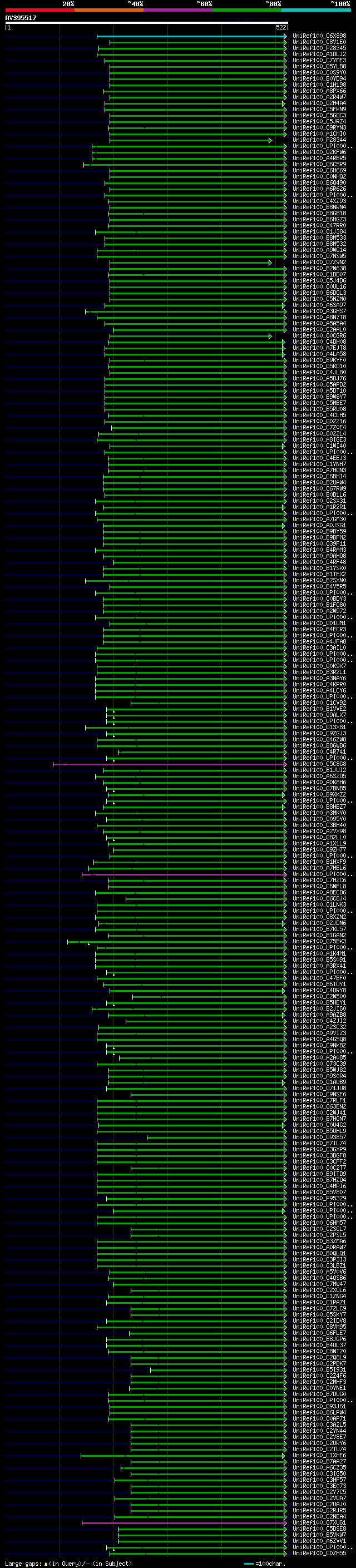This screenshot has width=356, height=1568.
Task: Open hit UniRef100_Q2KFW6
Action: pyautogui.click(x=319, y=152)
